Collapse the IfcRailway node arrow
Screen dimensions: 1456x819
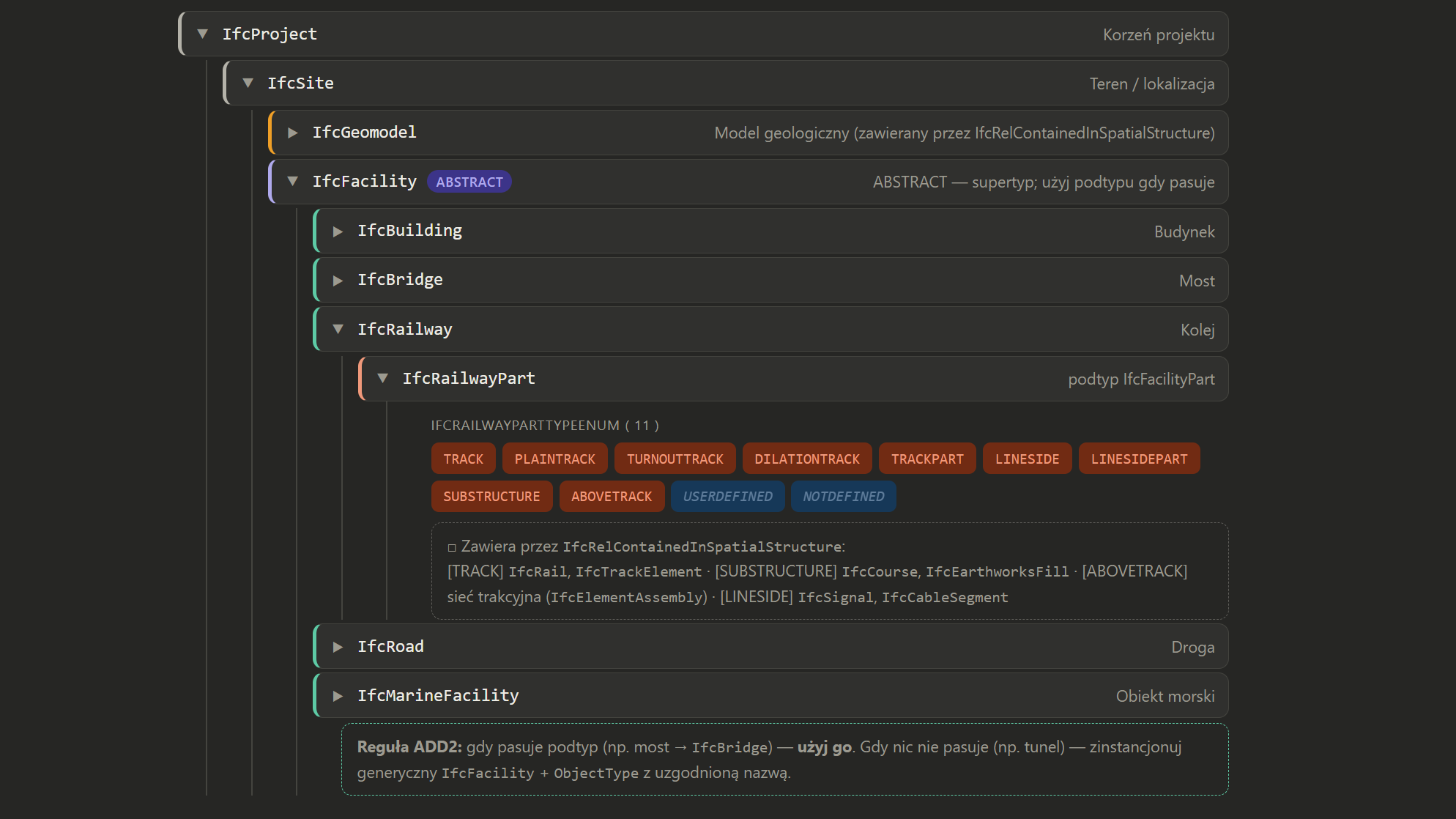click(x=338, y=329)
